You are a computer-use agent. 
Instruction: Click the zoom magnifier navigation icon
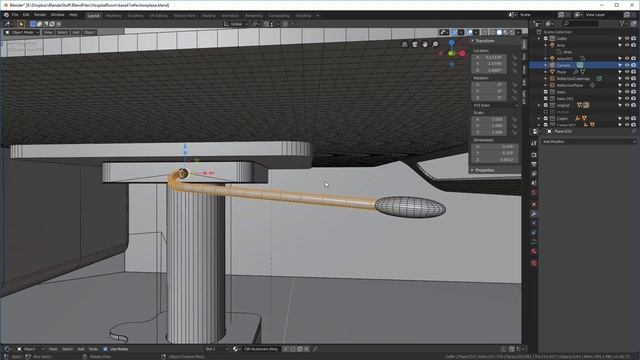click(x=435, y=44)
